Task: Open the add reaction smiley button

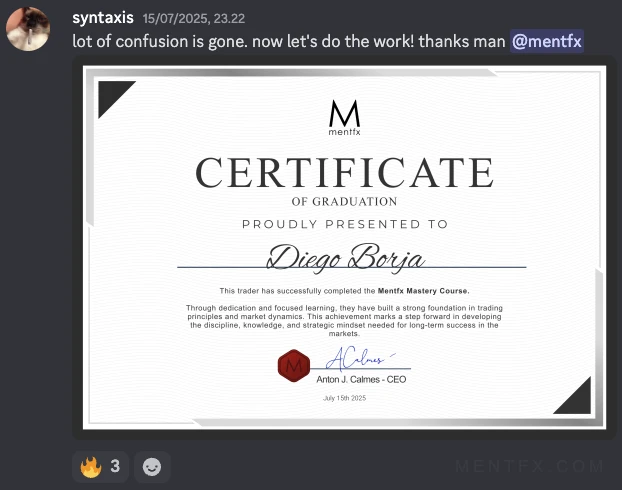Action: (x=152, y=467)
